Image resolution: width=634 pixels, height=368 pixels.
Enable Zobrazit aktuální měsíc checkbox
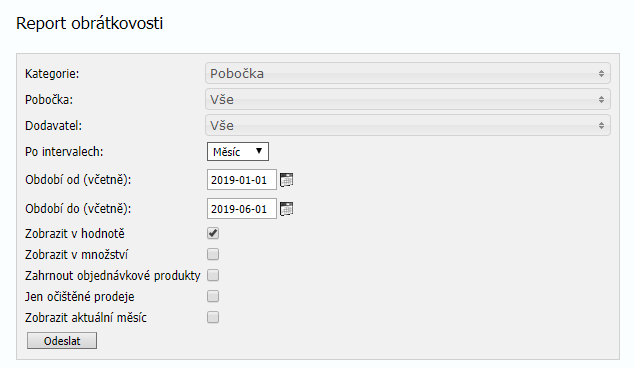click(213, 317)
